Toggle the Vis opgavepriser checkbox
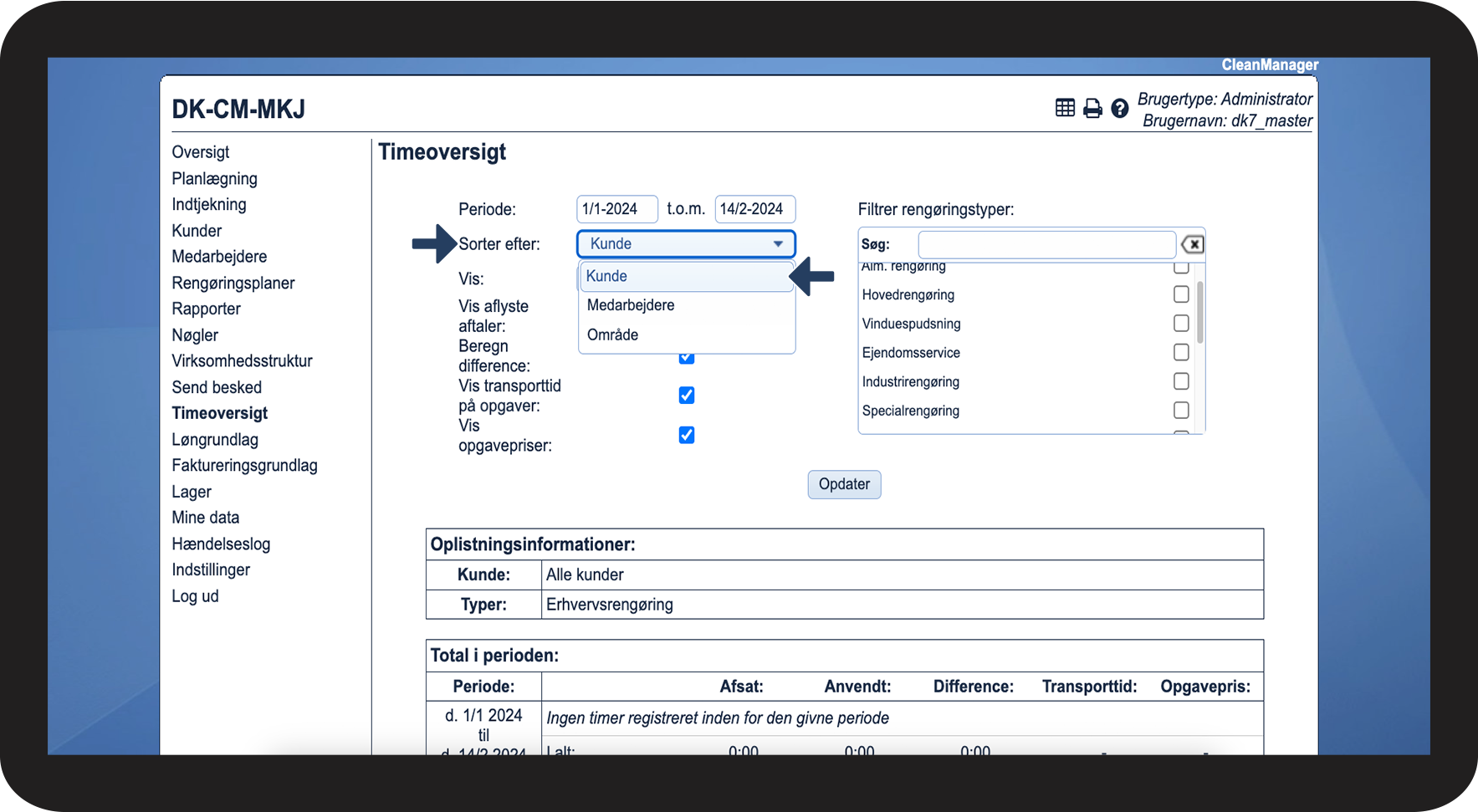The image size is (1478, 812). click(x=687, y=435)
